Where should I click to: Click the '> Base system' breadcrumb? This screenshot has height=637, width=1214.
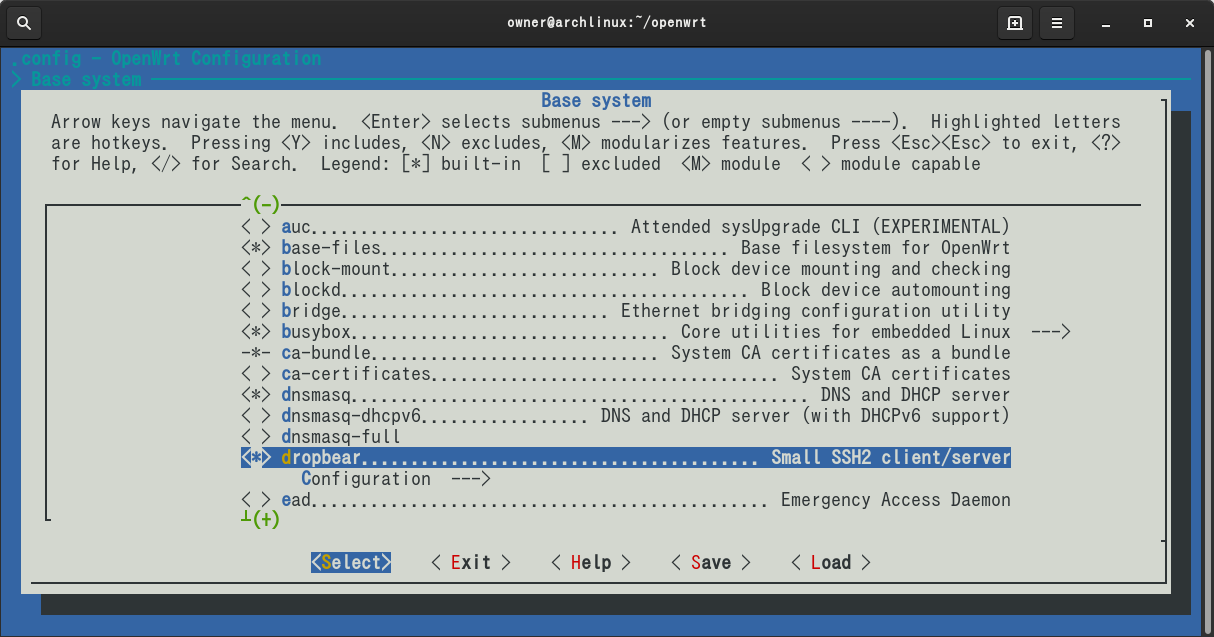(x=76, y=79)
